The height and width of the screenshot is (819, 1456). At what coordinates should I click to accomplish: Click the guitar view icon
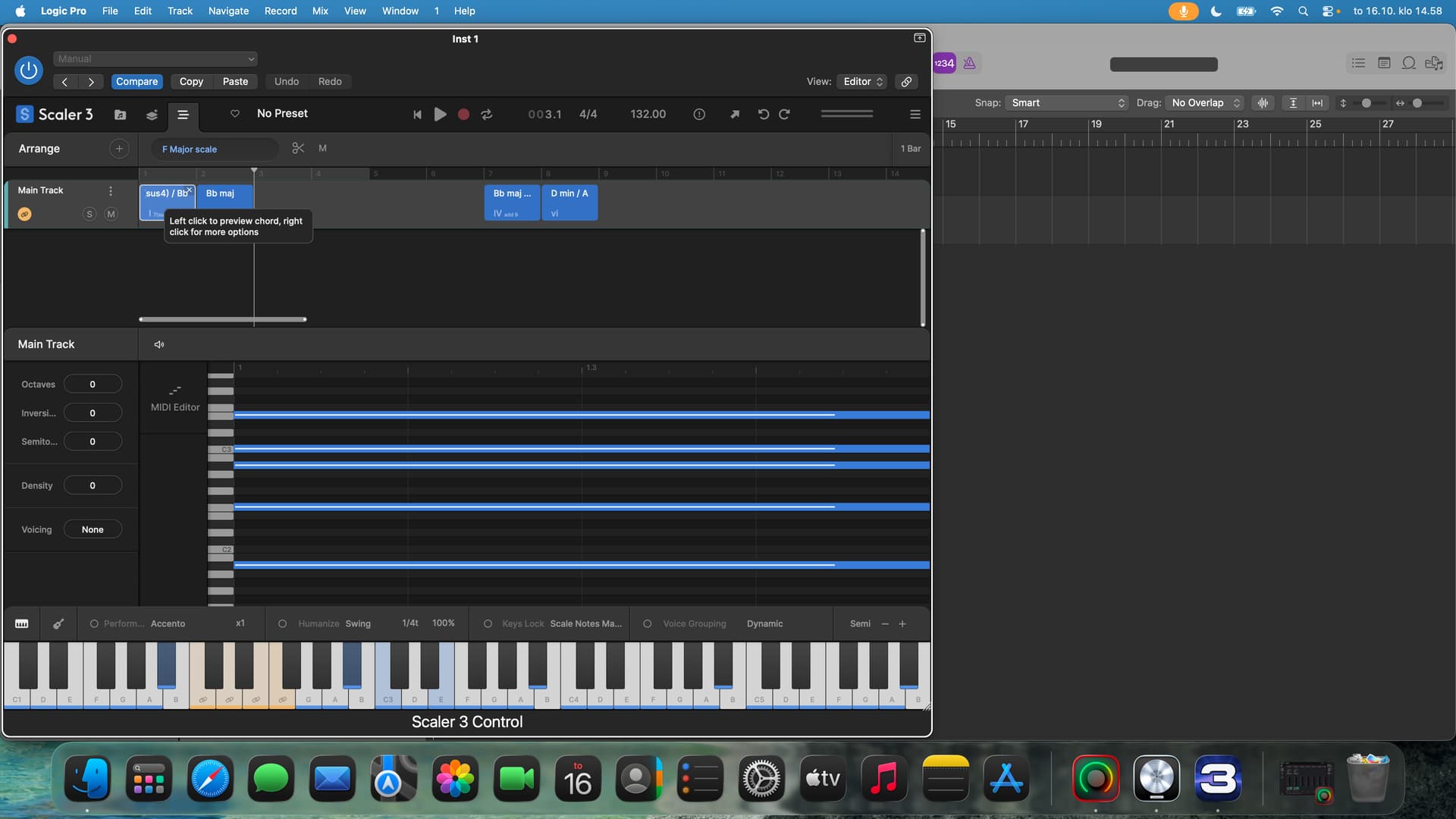point(58,623)
